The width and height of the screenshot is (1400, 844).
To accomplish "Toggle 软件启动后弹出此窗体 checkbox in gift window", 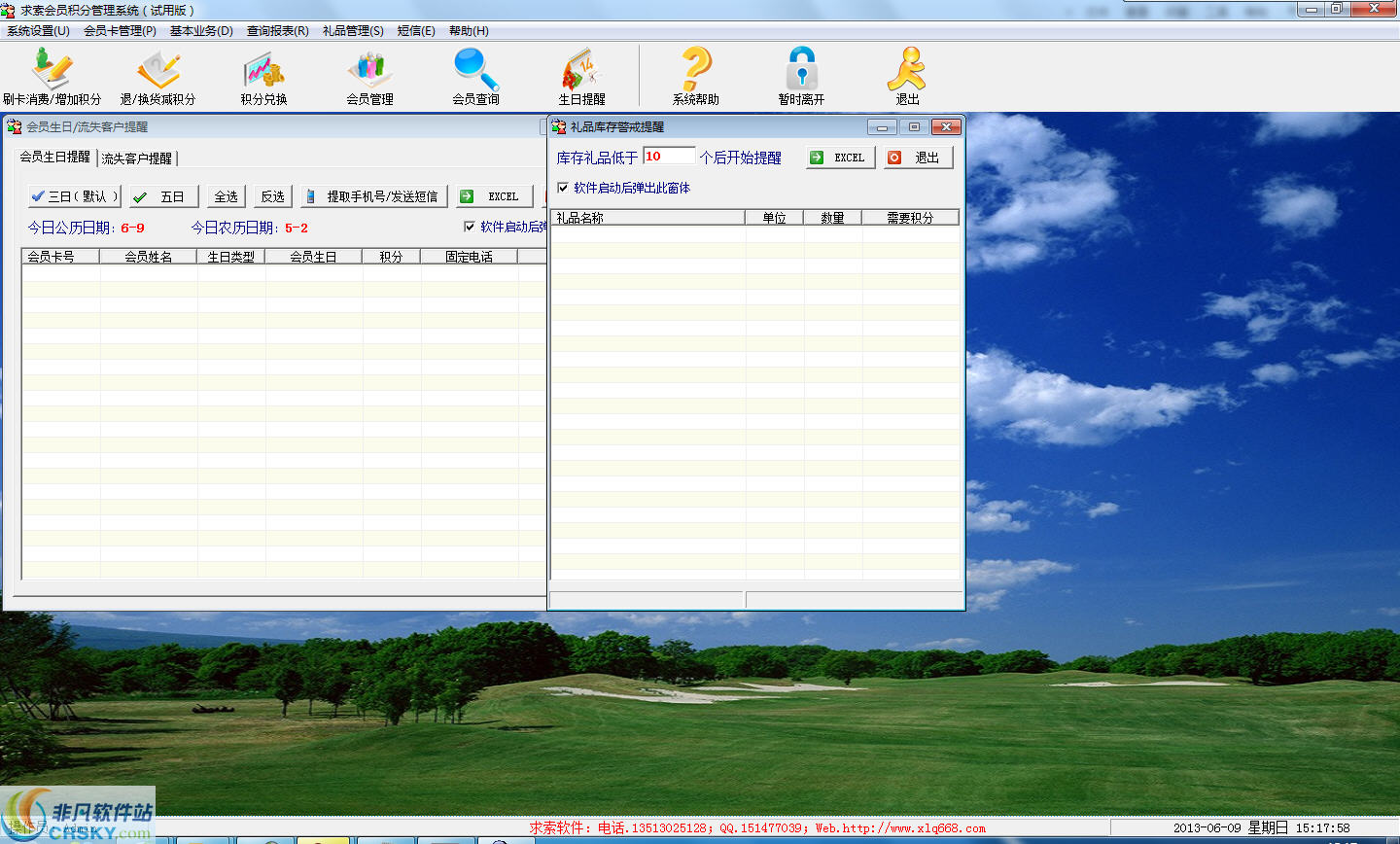I will 563,188.
